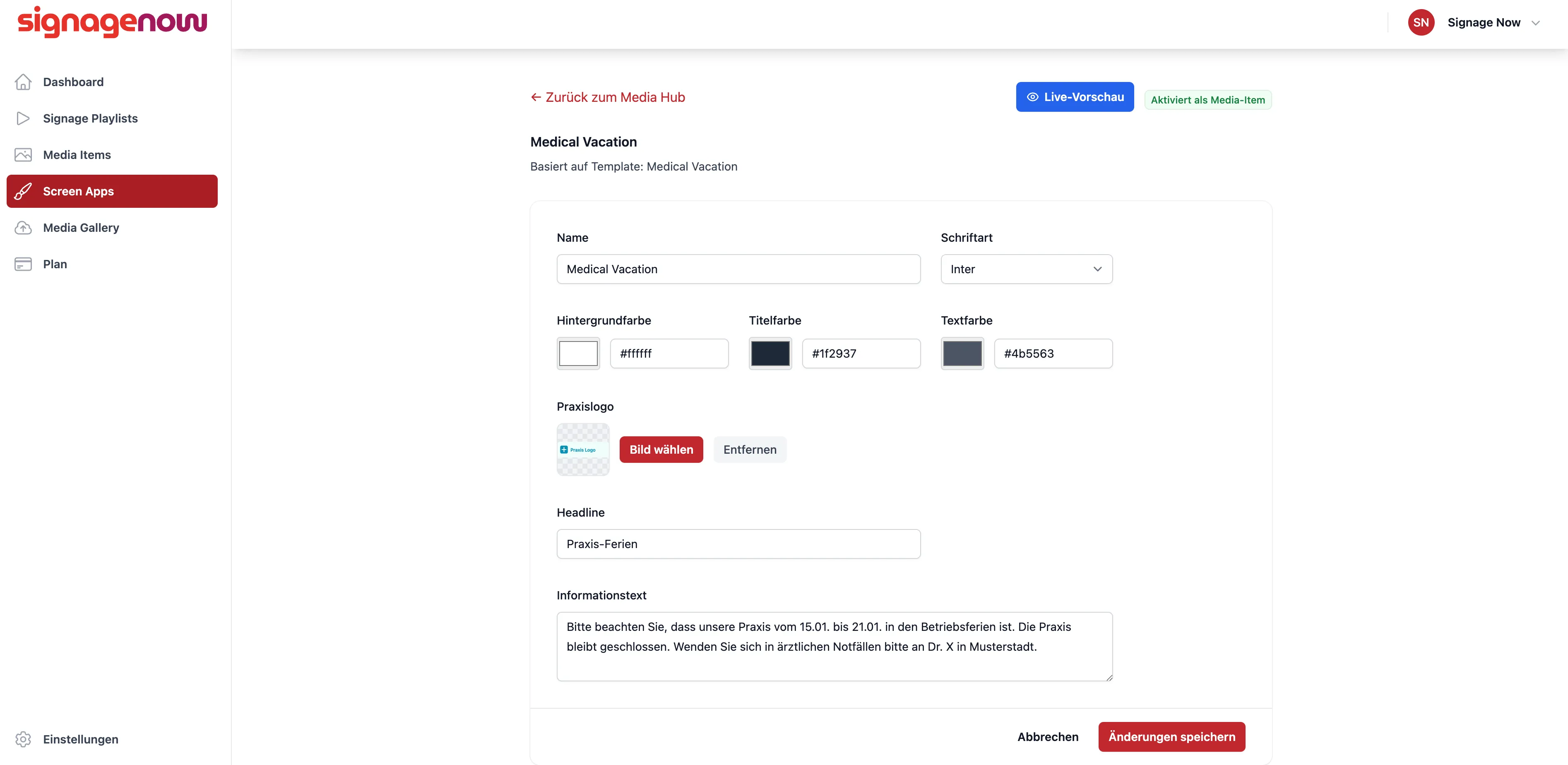This screenshot has width=1568, height=765.
Task: Click the Praxis Logo thumbnail
Action: (x=582, y=450)
